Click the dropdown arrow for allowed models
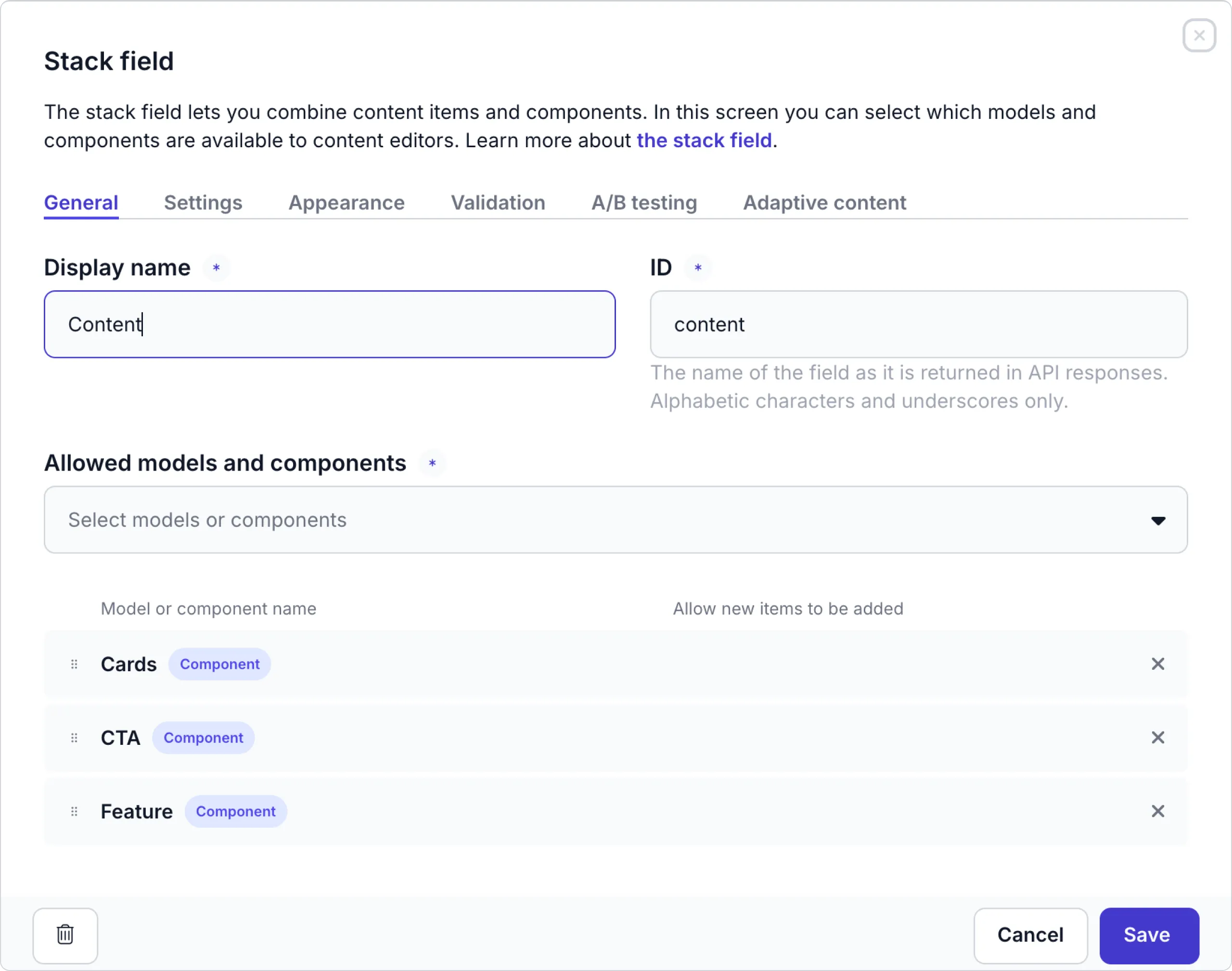This screenshot has height=971, width=1232. tap(1157, 521)
